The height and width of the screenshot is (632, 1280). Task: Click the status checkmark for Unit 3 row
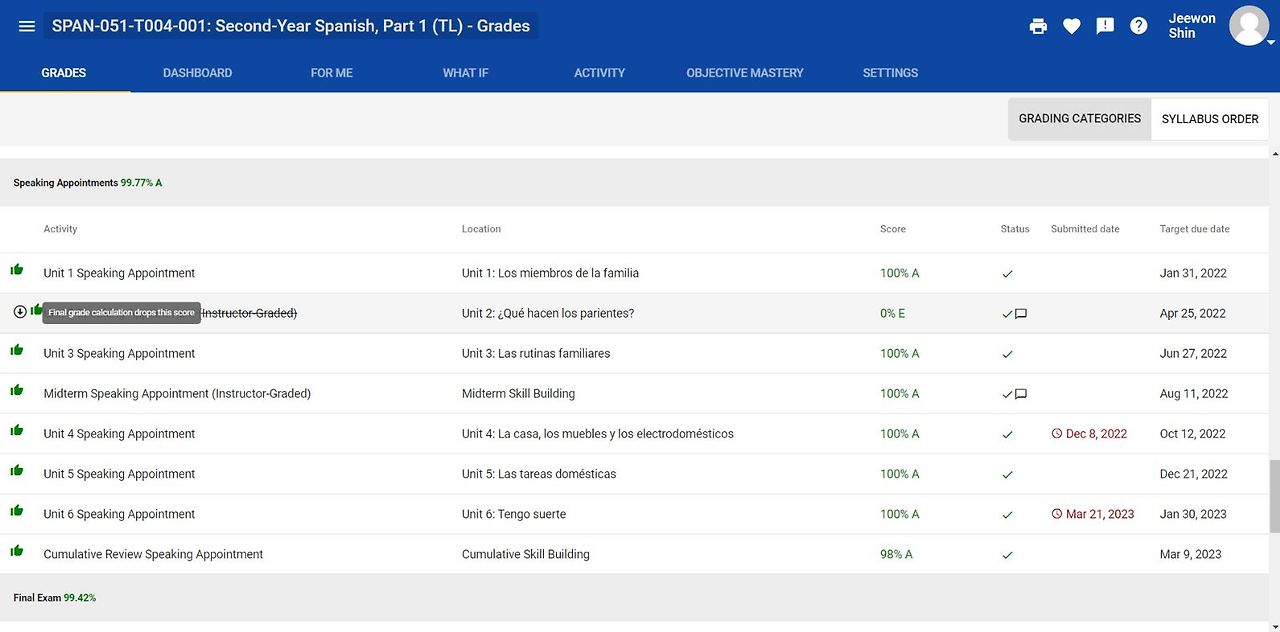pyautogui.click(x=1007, y=354)
